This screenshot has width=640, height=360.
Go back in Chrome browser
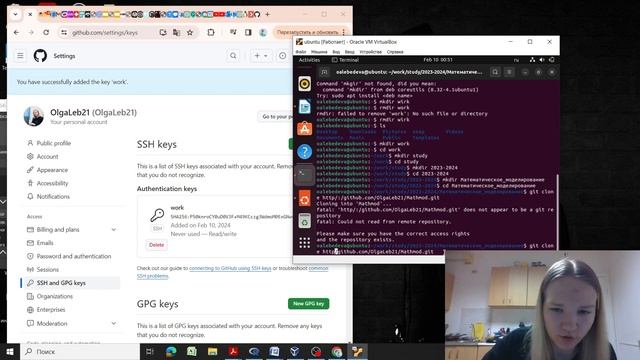click(x=16, y=32)
